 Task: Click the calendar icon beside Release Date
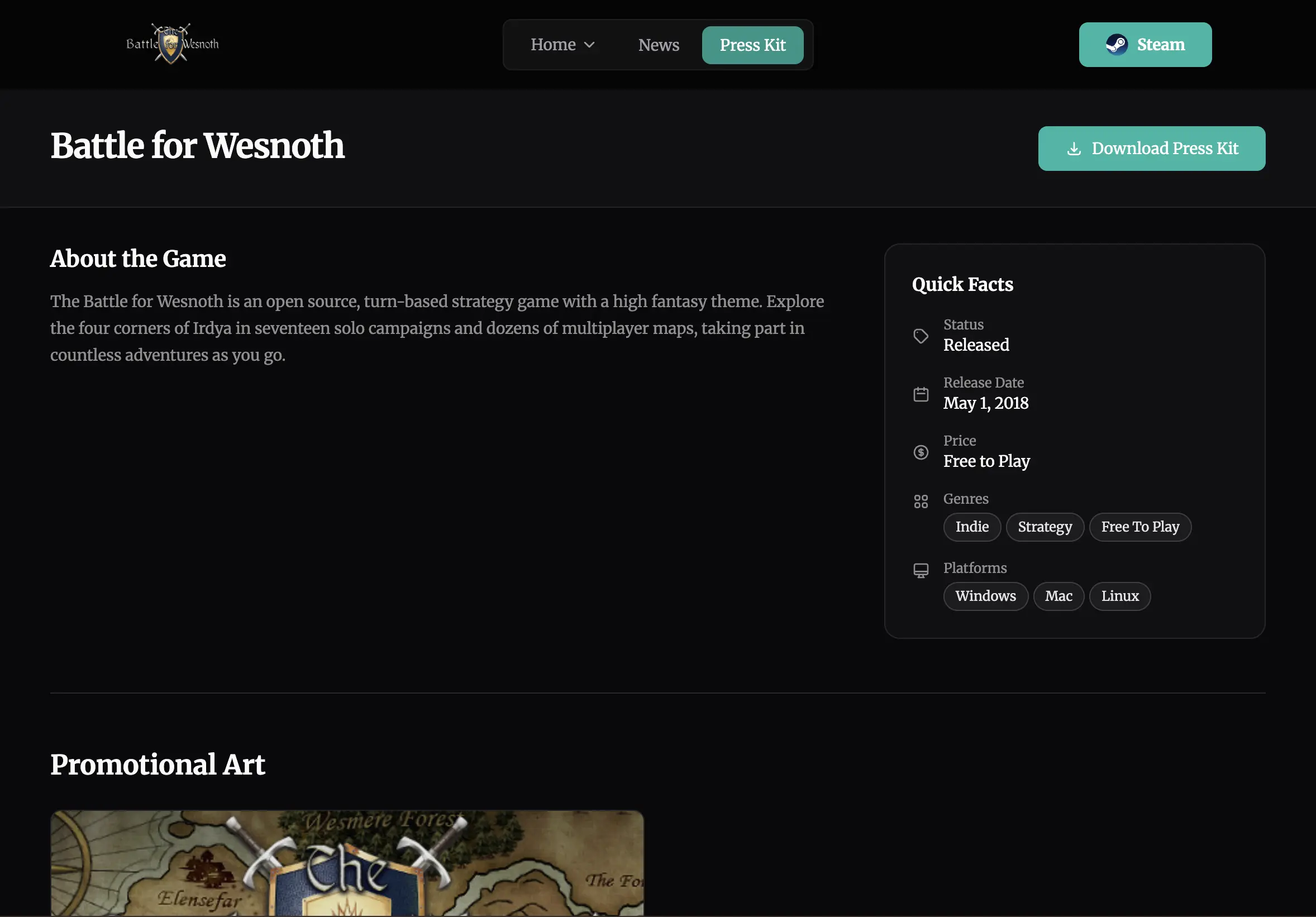(x=921, y=394)
